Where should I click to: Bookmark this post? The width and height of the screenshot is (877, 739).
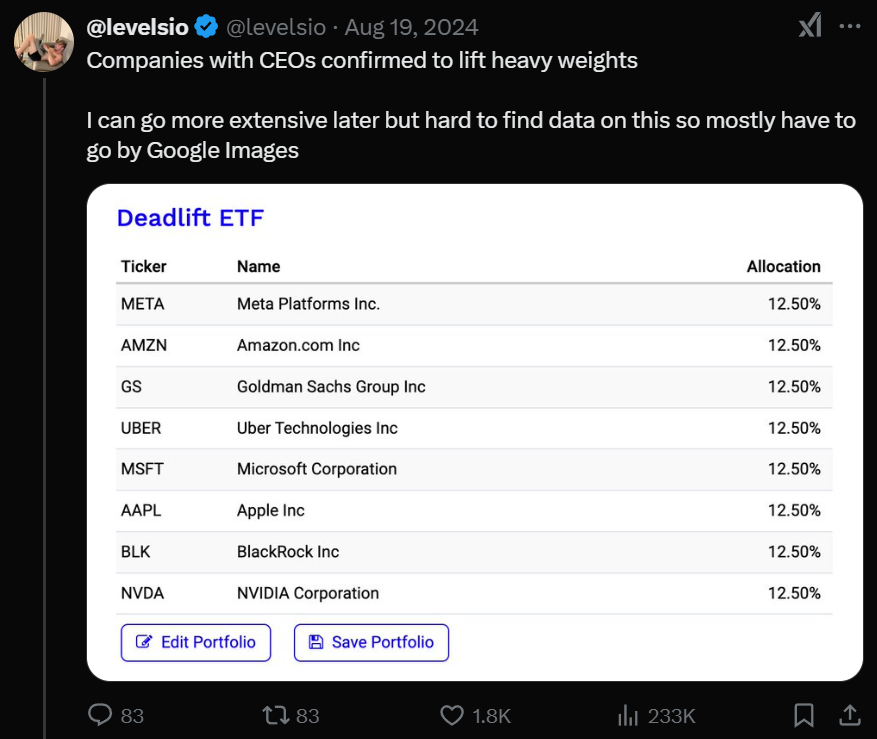tap(803, 715)
